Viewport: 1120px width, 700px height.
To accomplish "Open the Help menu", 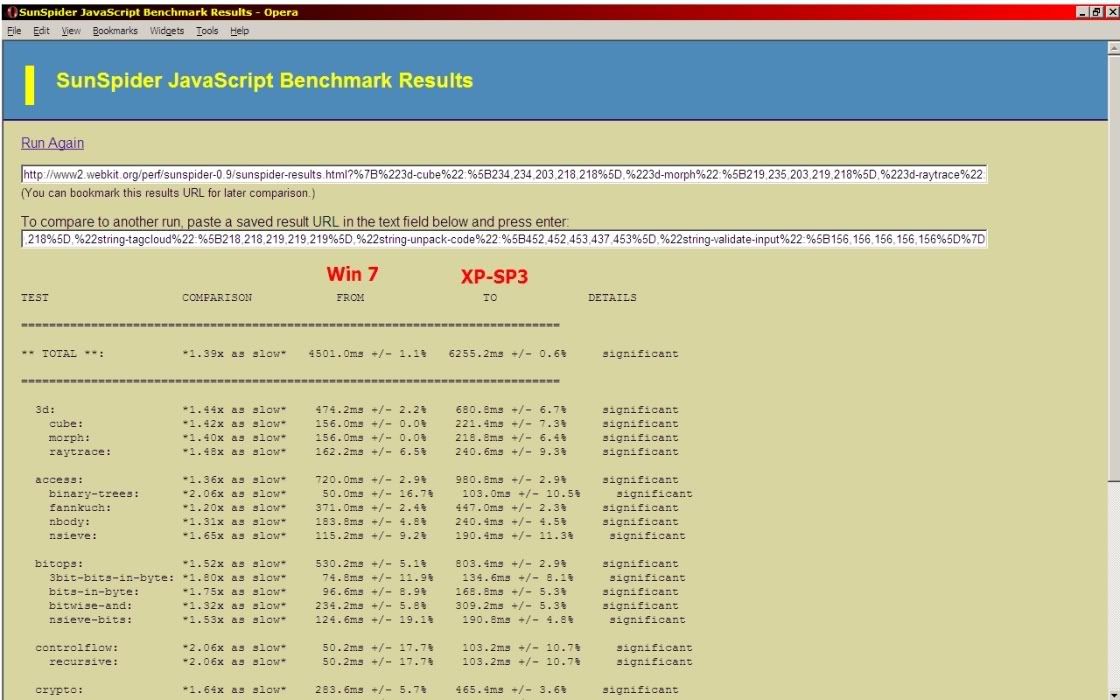I will (x=239, y=31).
